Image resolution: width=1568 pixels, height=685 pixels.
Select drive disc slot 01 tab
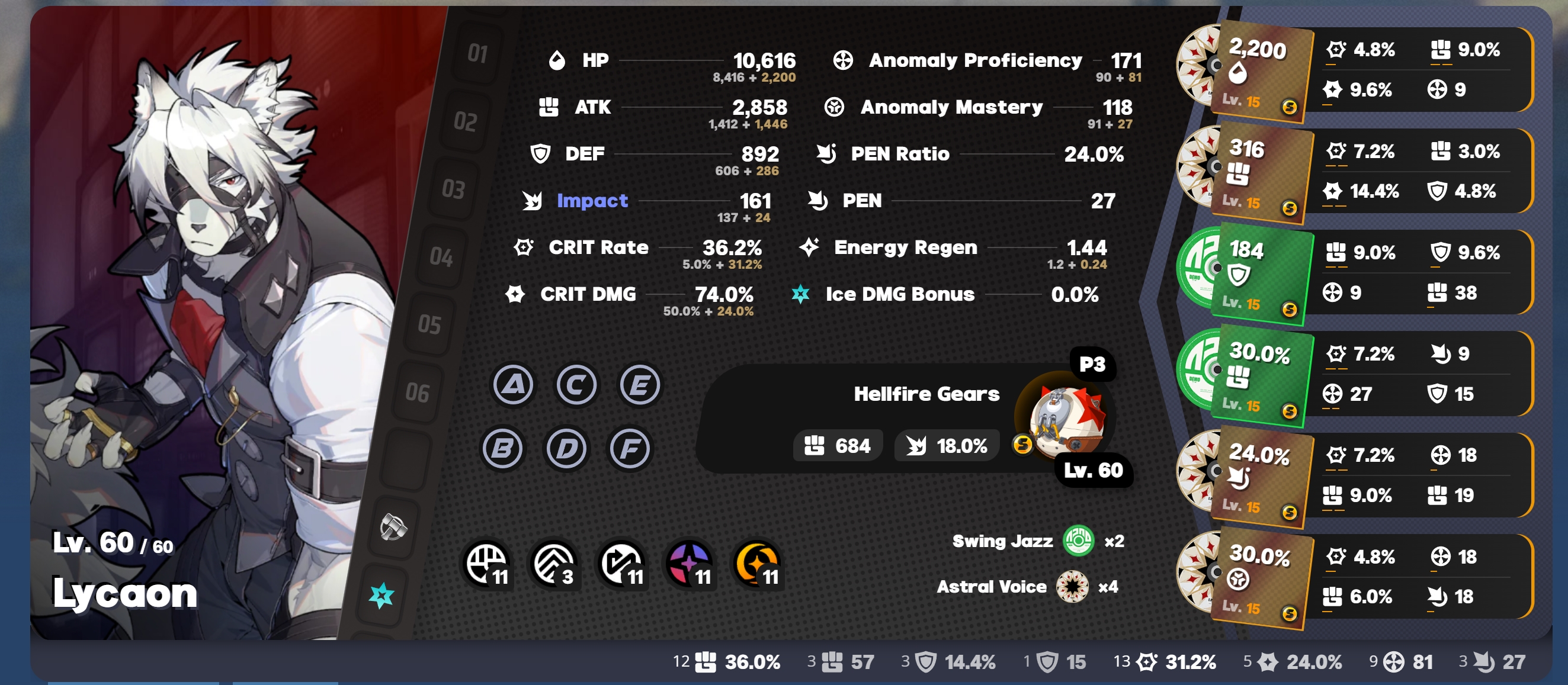[479, 53]
